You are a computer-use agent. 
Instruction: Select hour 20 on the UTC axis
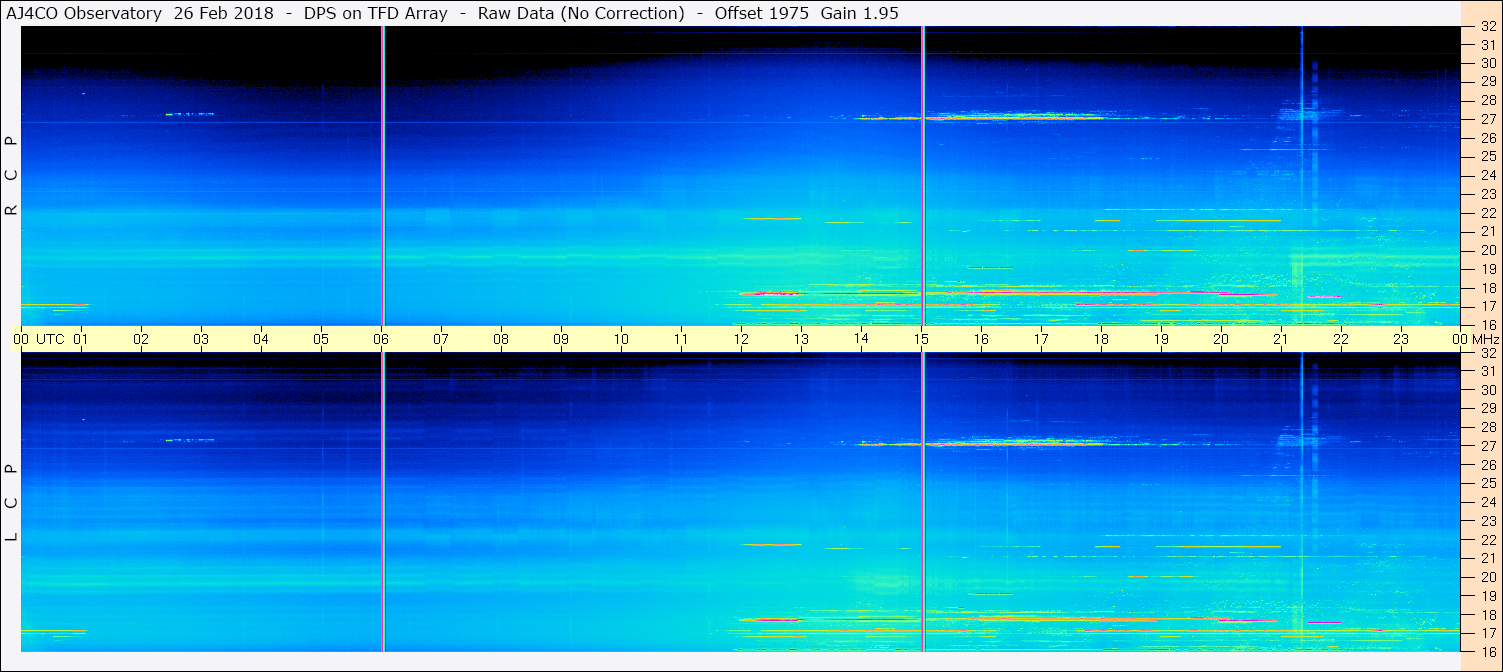pos(1221,339)
